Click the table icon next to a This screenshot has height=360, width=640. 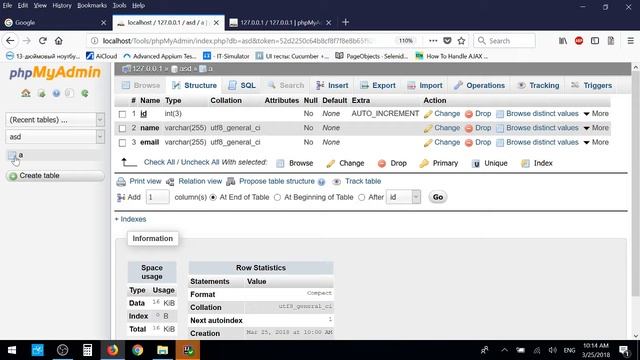(x=12, y=155)
